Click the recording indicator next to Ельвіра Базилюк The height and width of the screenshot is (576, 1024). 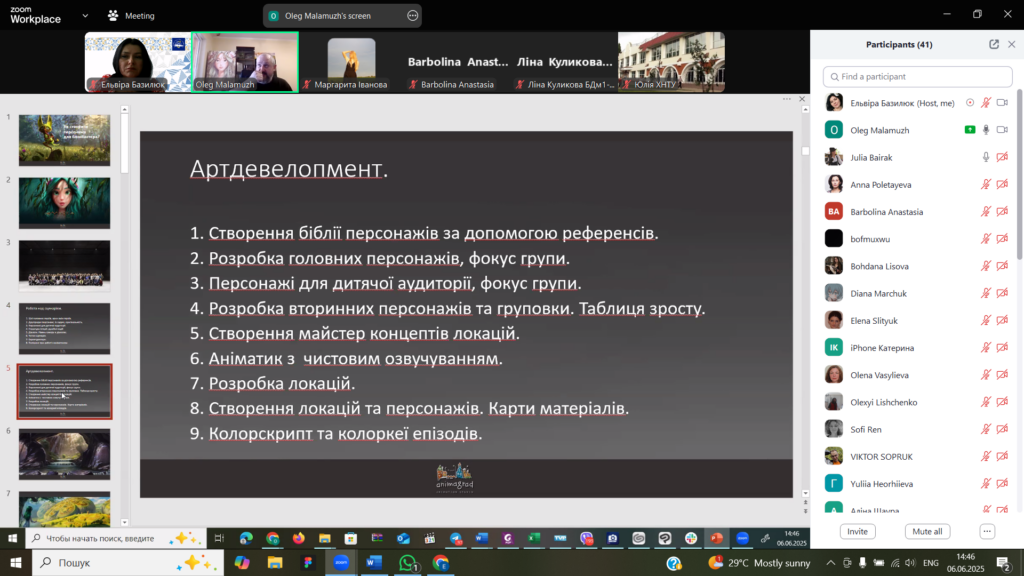970,103
